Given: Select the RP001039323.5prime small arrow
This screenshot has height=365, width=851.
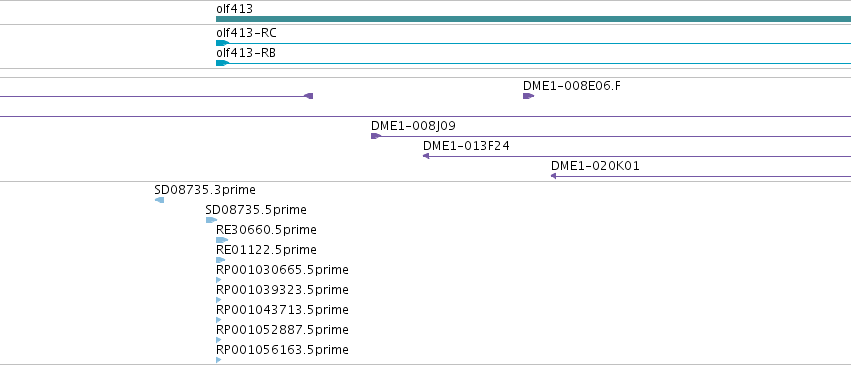Looking at the screenshot, I should point(219,300).
